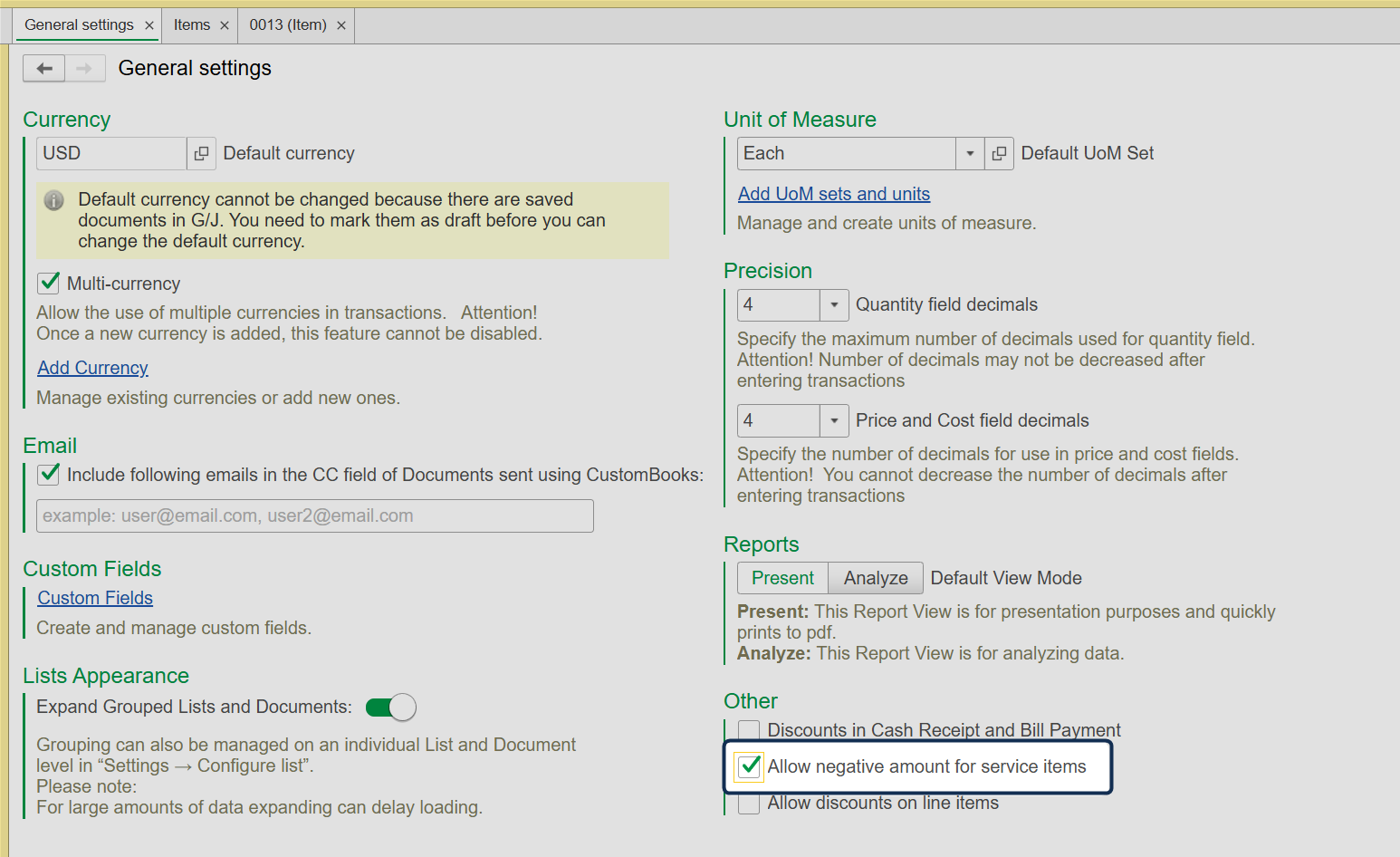Image resolution: width=1400 pixels, height=857 pixels.
Task: Open the Quantity field decimals dropdown
Action: coord(834,305)
